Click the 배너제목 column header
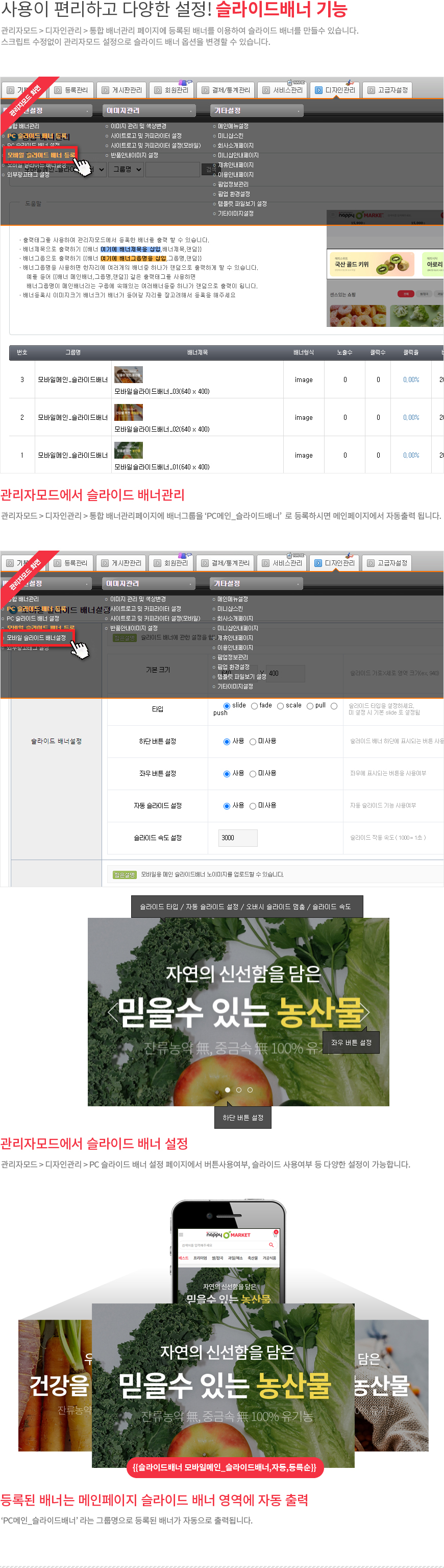Viewport: 444px width, 1568px height. 198,352
